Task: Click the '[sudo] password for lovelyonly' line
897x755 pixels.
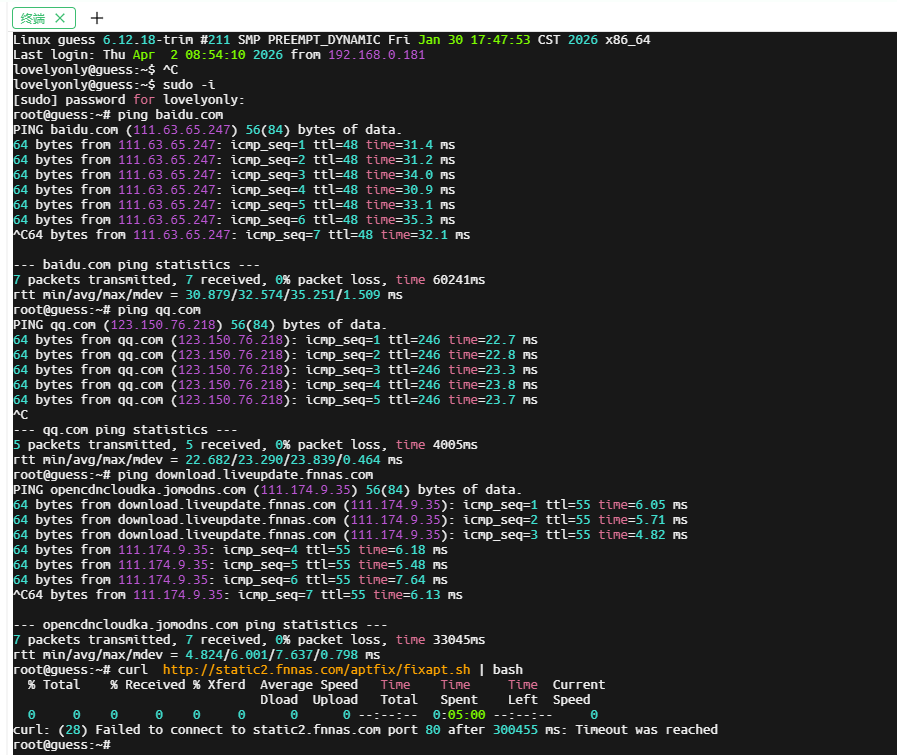Action: pos(128,100)
